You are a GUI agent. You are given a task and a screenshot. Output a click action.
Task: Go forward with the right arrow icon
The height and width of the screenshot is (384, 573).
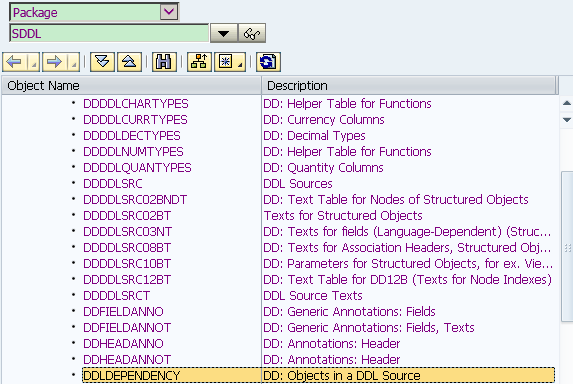click(55, 62)
